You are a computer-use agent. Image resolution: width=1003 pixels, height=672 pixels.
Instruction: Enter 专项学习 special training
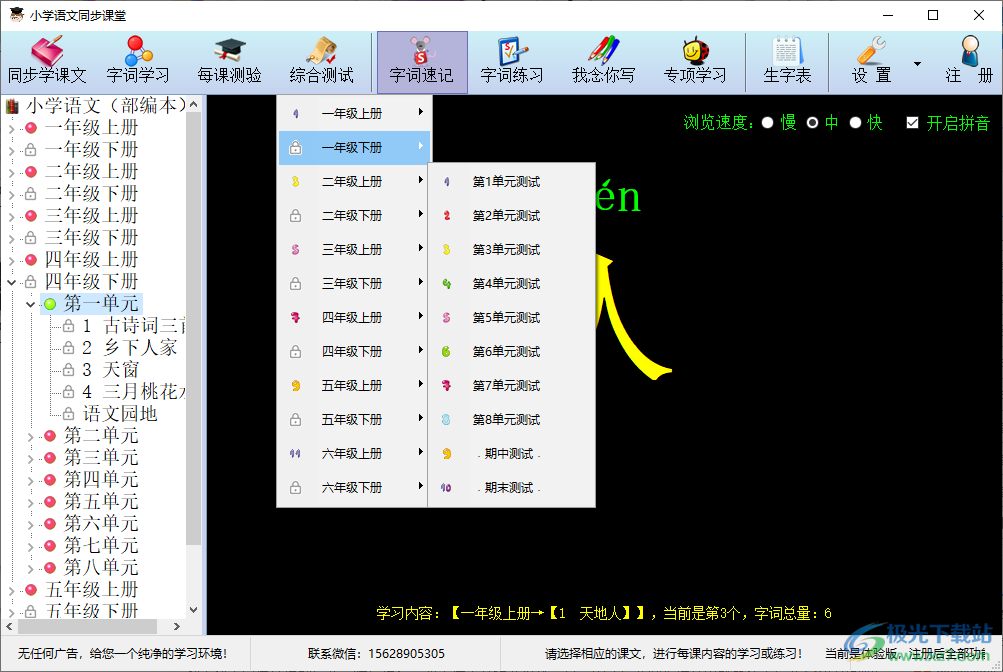(697, 60)
